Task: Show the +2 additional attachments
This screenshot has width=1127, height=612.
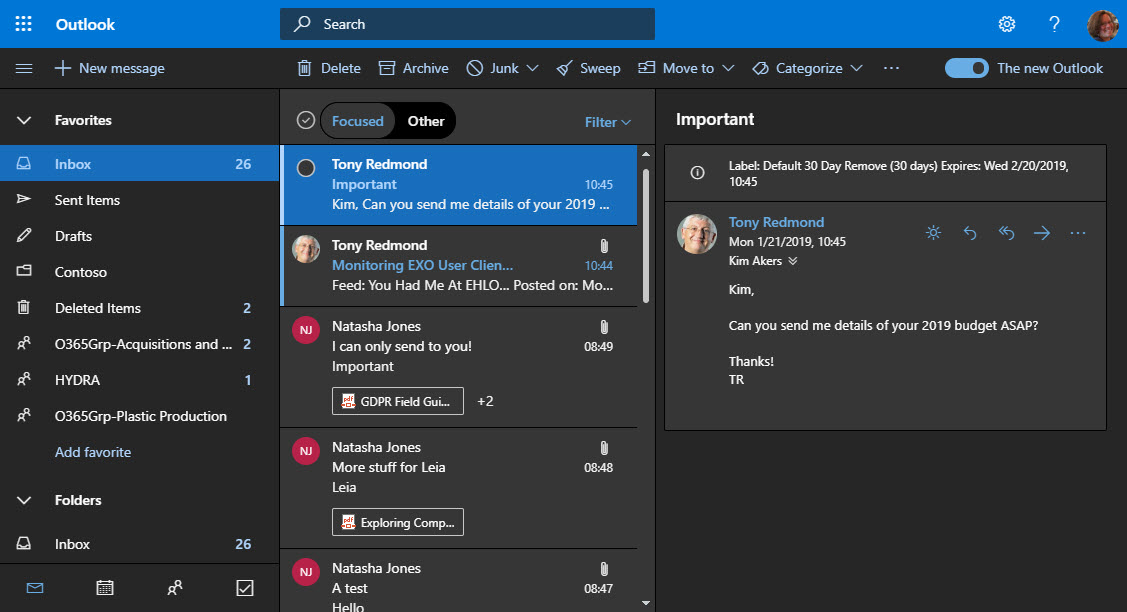Action: (485, 401)
